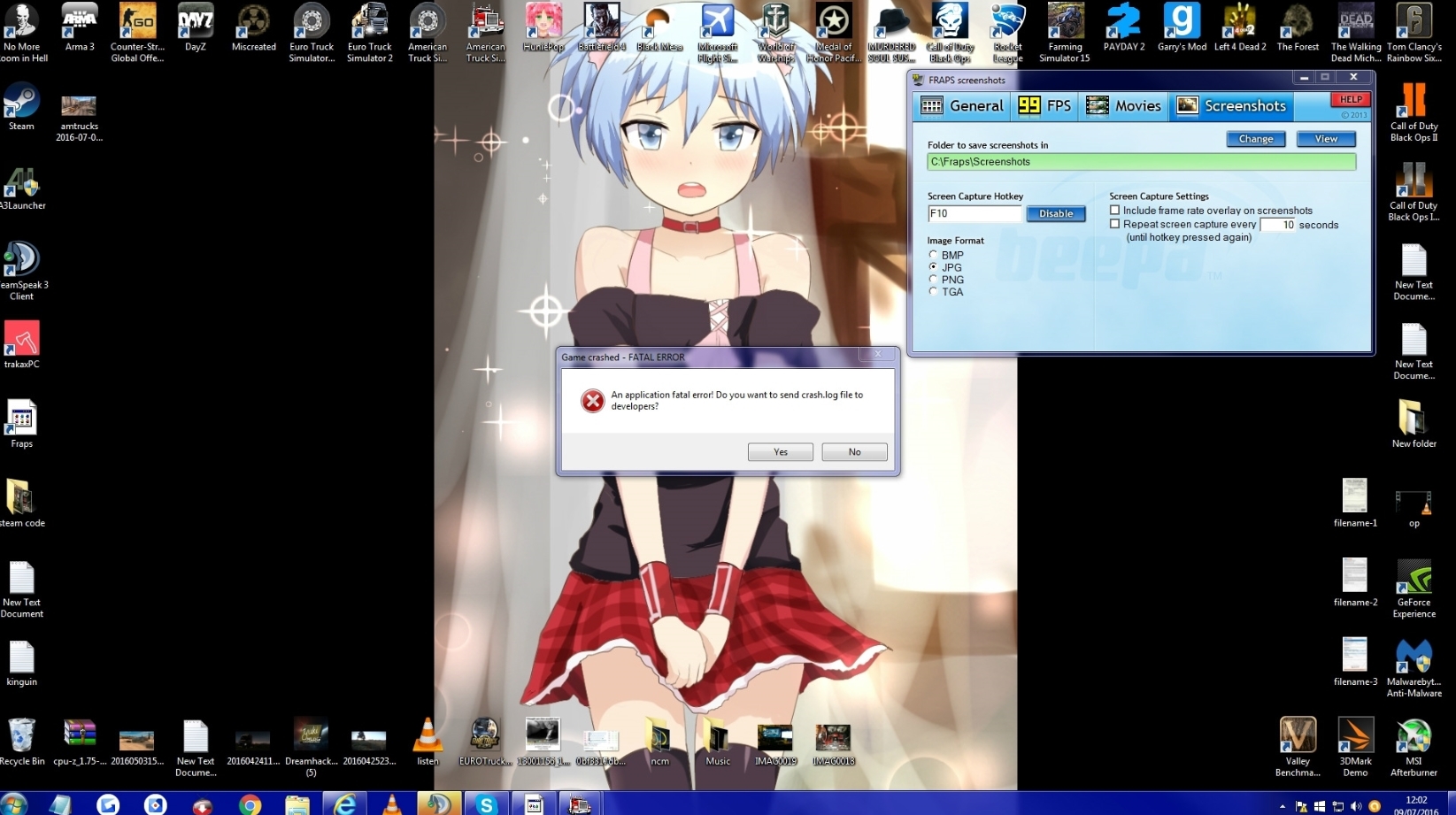The image size is (1456, 815).
Task: Select the 3DMark Demo icon
Action: click(x=1355, y=748)
